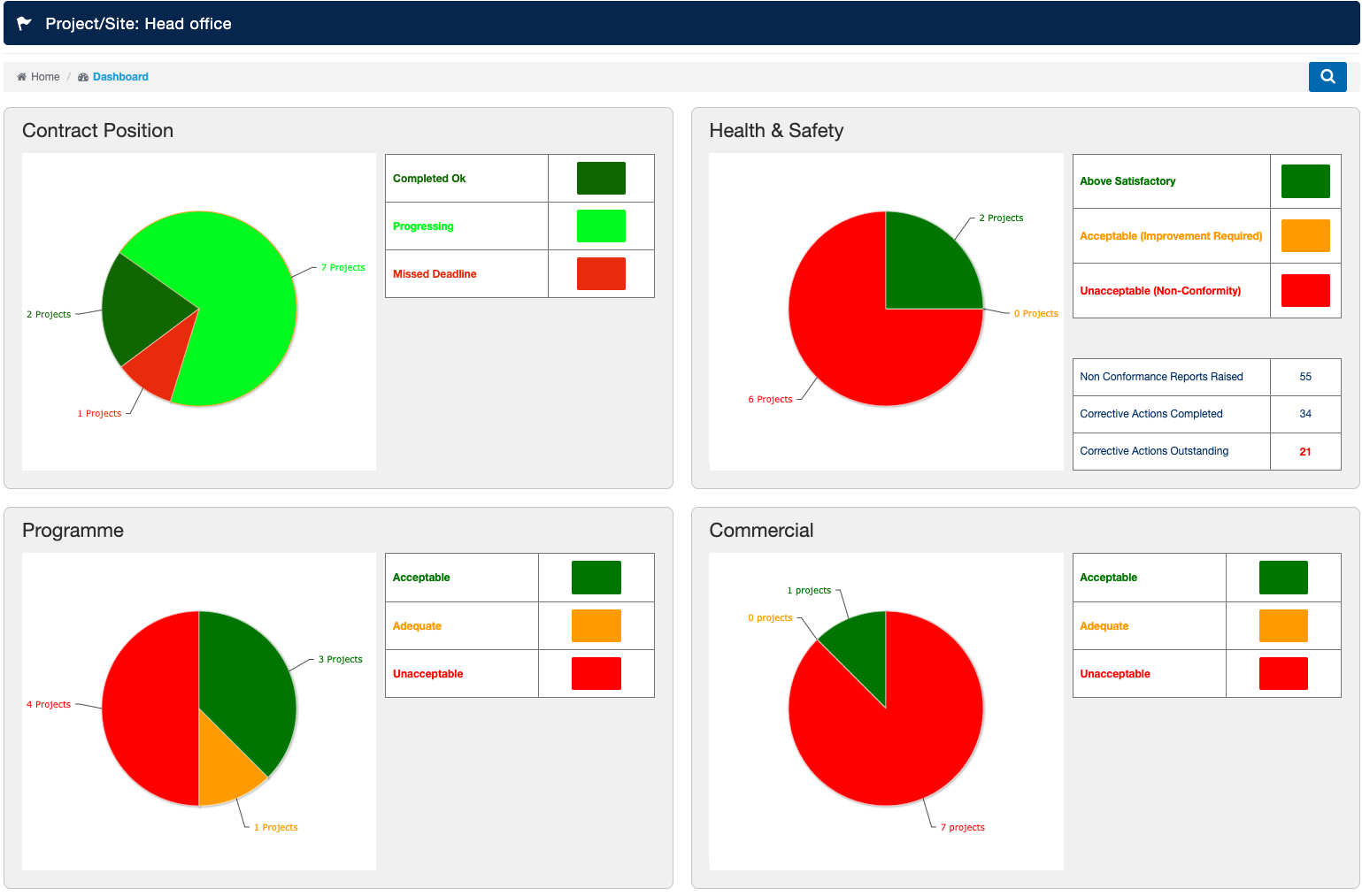Click the Non Conformance Reports Raised row

pos(1161,377)
